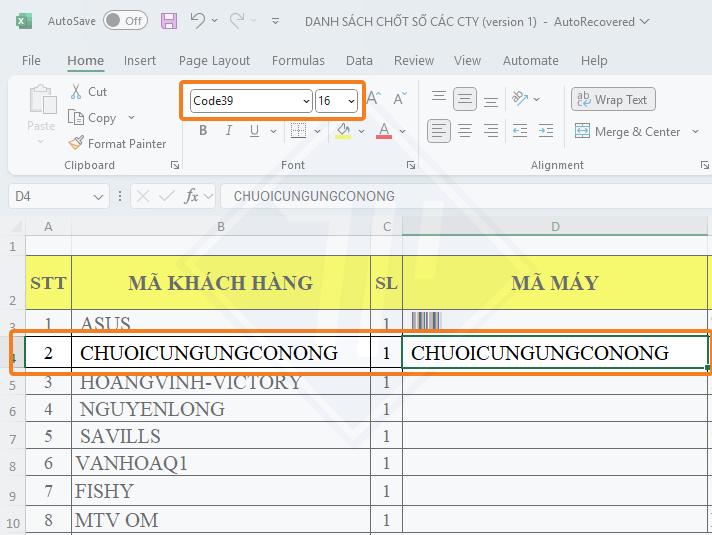Click the red font color swatch
The height and width of the screenshot is (535, 712).
(x=383, y=131)
